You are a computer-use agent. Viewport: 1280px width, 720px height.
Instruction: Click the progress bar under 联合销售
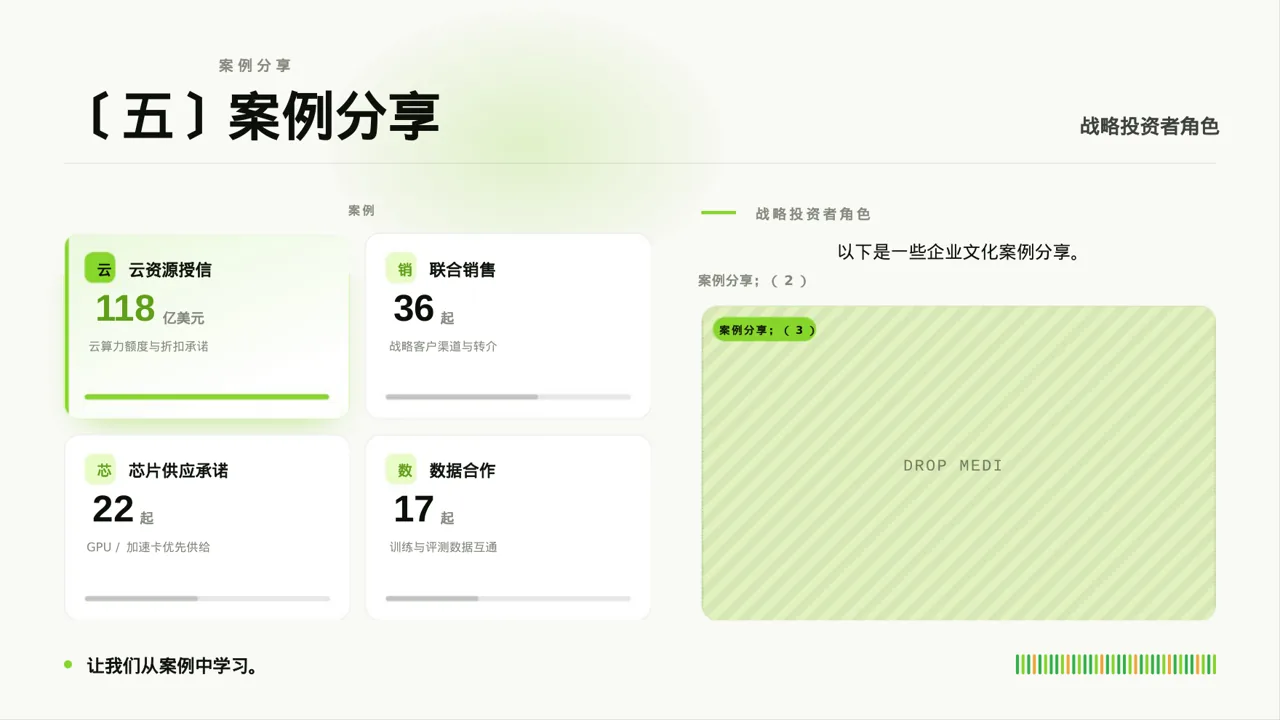pos(508,397)
